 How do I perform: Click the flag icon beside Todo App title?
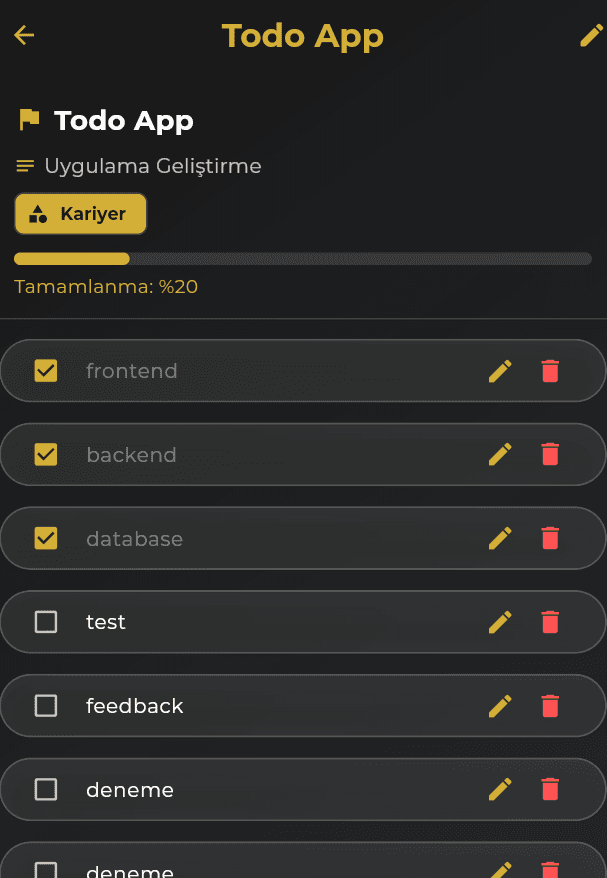(x=29, y=119)
